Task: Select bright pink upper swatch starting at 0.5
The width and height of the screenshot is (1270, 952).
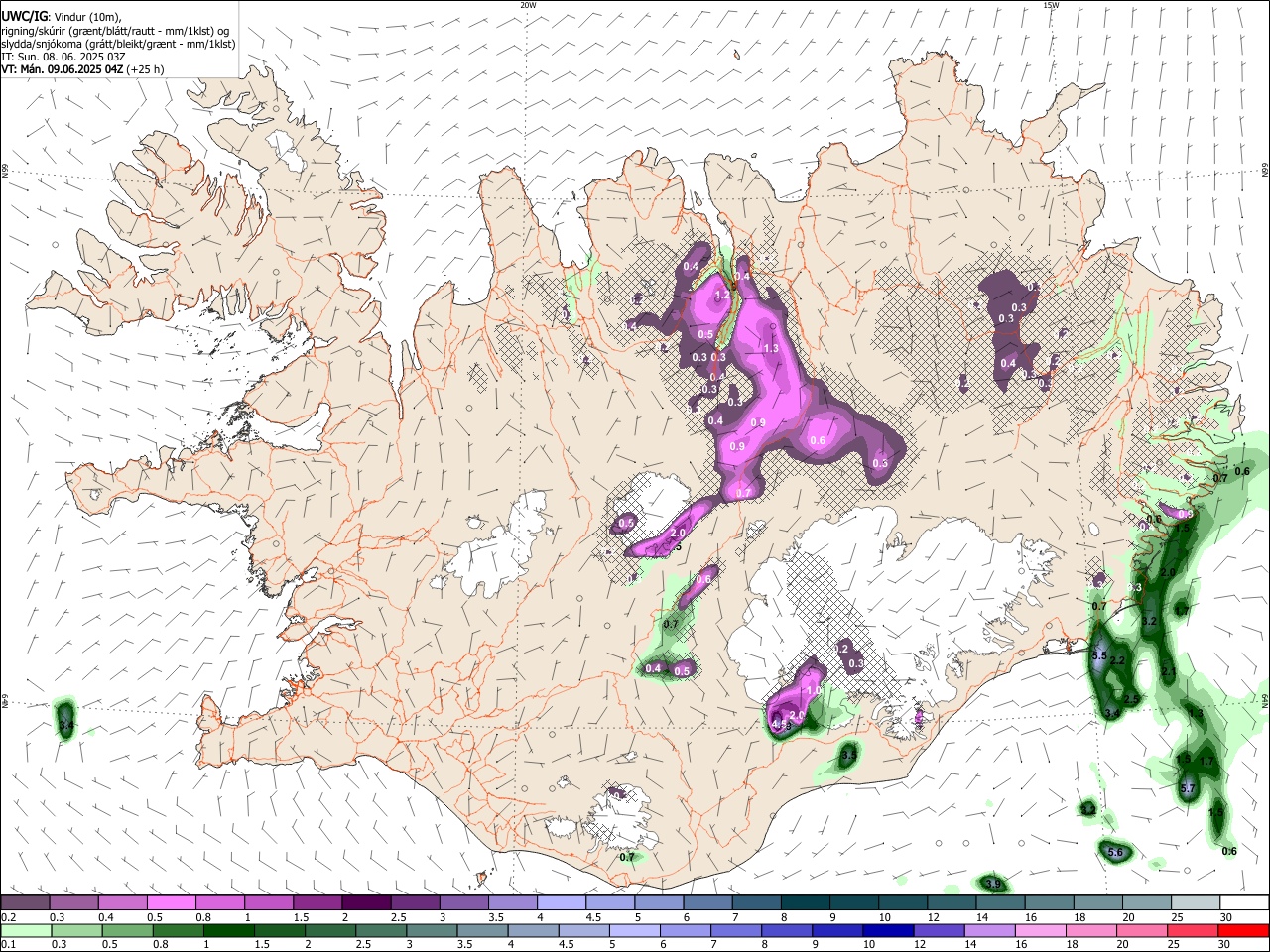Action: (171, 903)
